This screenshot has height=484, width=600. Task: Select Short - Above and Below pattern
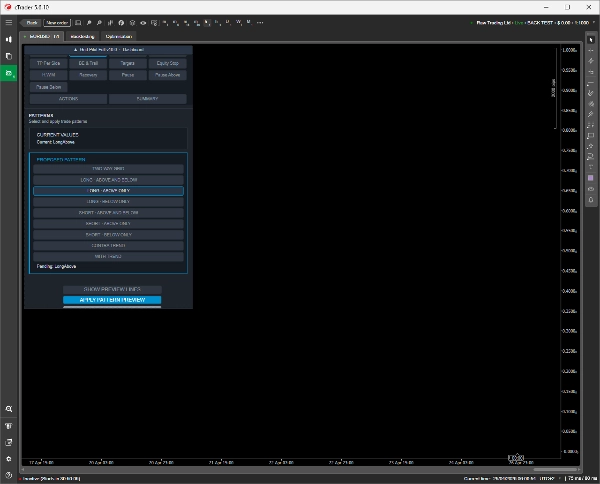point(108,213)
